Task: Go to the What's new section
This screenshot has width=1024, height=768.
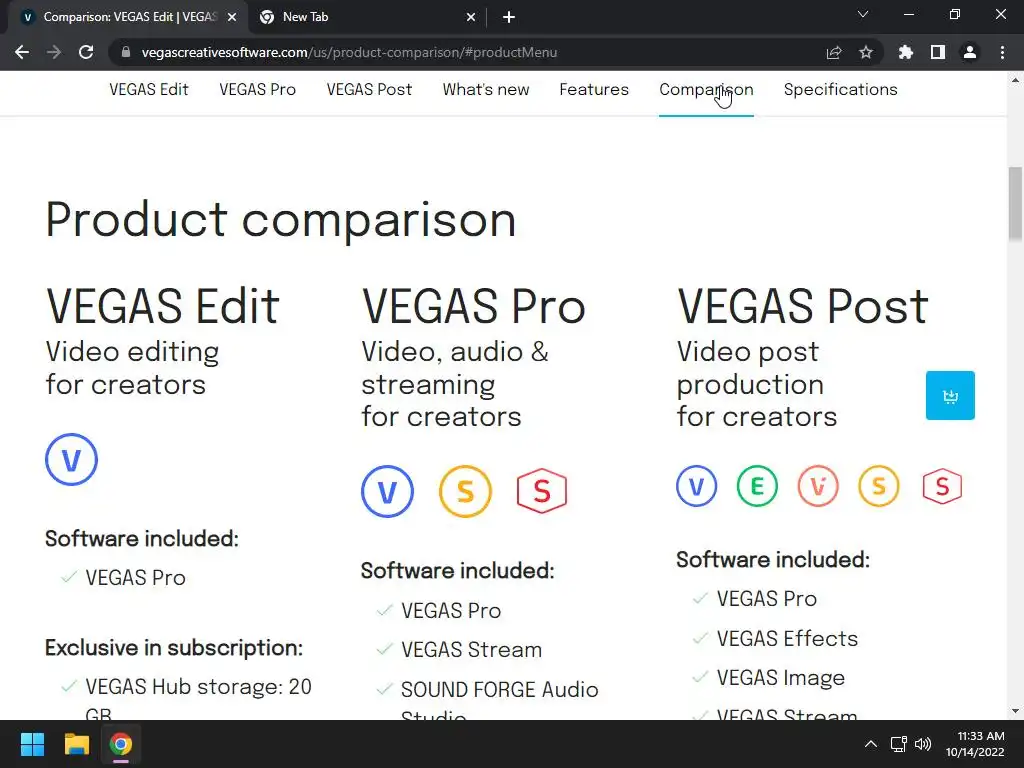Action: coord(486,89)
